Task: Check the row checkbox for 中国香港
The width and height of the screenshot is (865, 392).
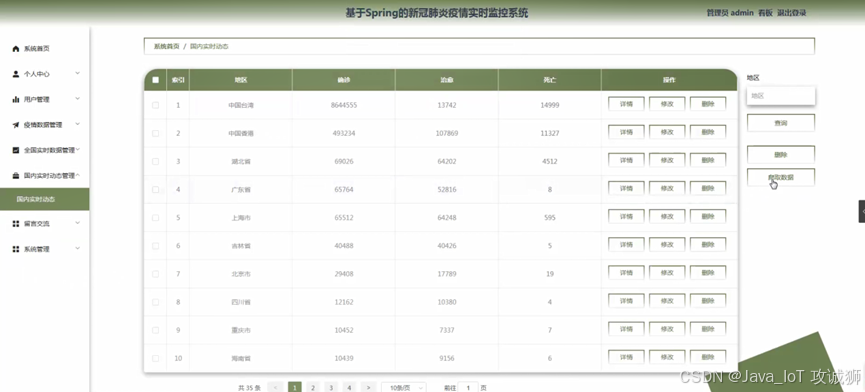Action: [156, 133]
